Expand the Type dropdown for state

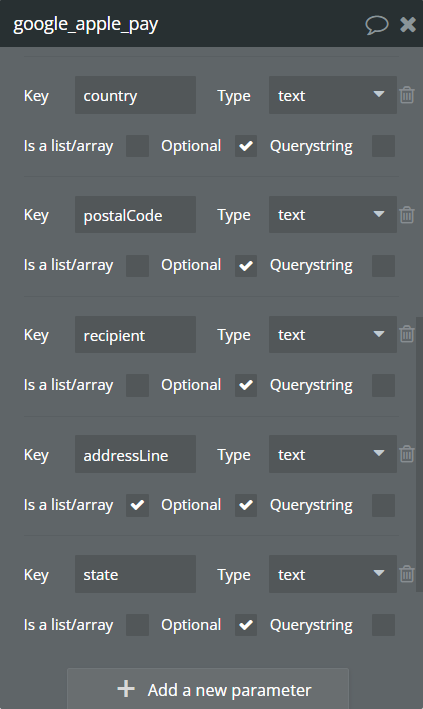point(333,574)
